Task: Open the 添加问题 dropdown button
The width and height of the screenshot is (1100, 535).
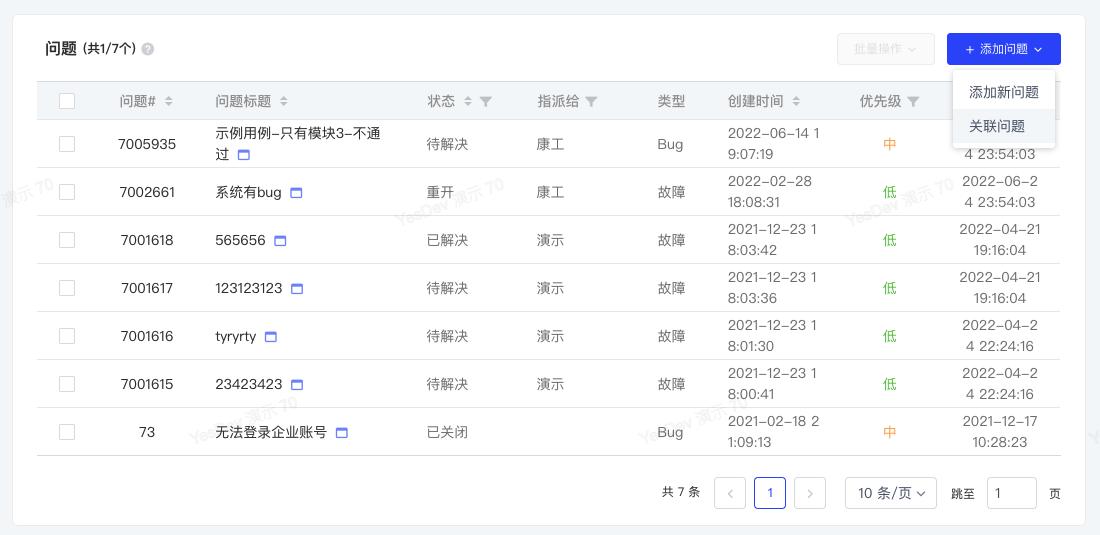Action: [1003, 49]
